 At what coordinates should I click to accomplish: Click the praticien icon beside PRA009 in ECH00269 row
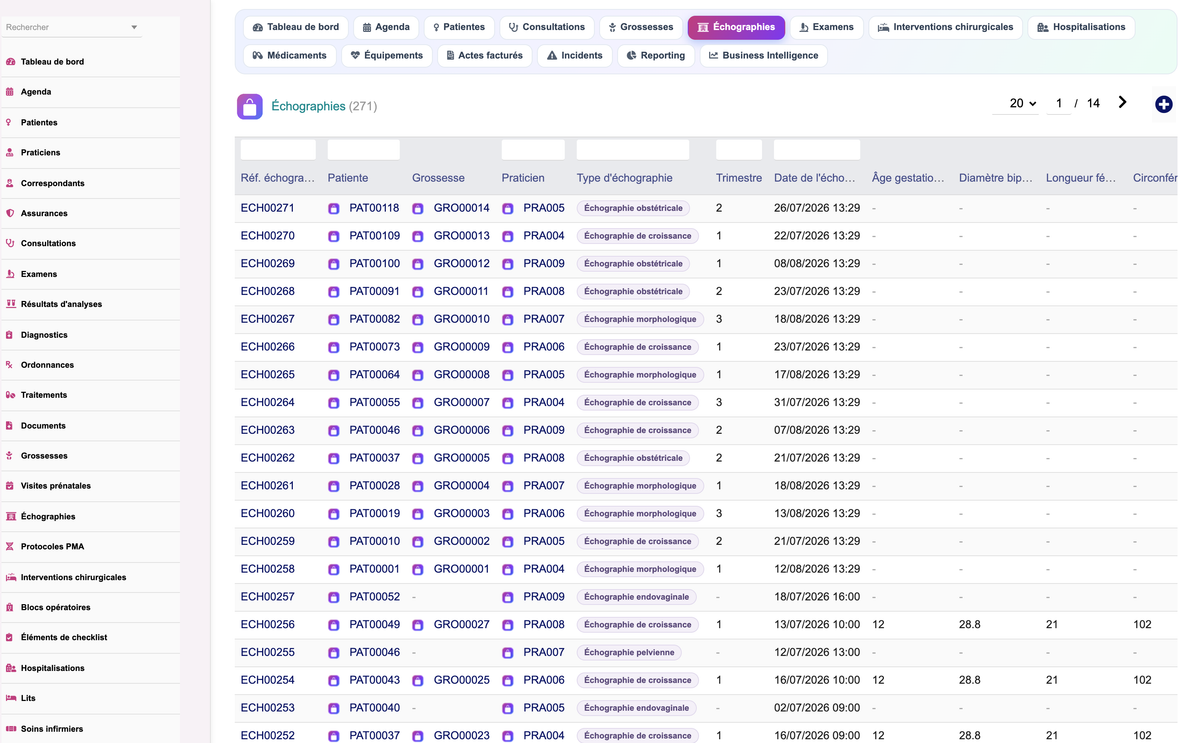click(508, 264)
